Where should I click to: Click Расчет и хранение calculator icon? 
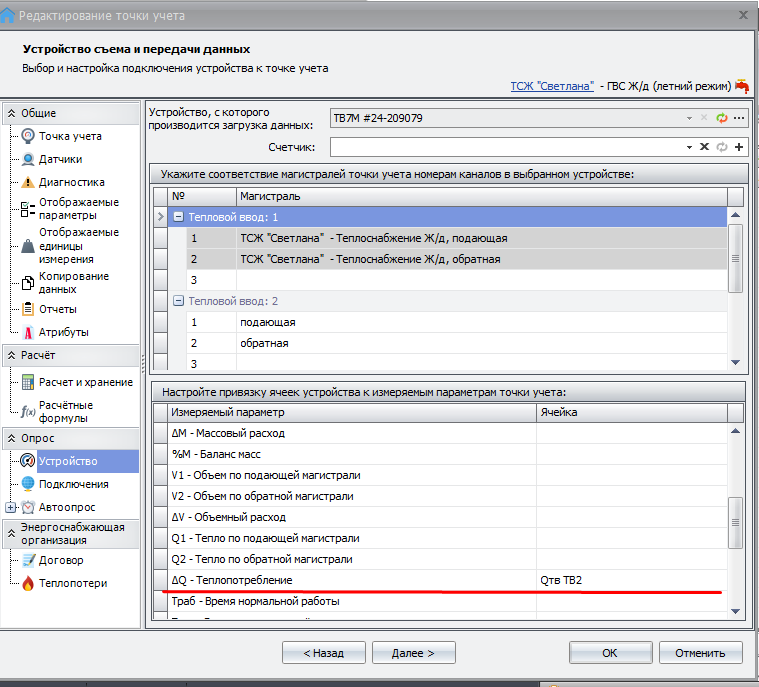(x=28, y=382)
